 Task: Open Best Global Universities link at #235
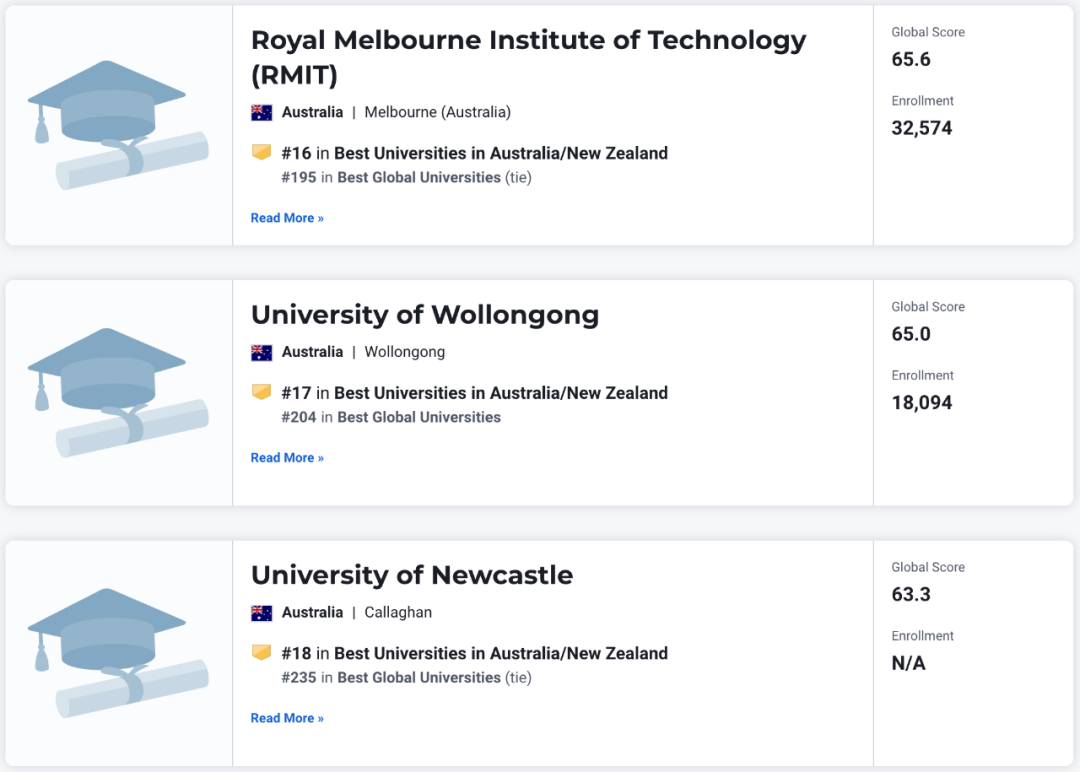click(419, 678)
